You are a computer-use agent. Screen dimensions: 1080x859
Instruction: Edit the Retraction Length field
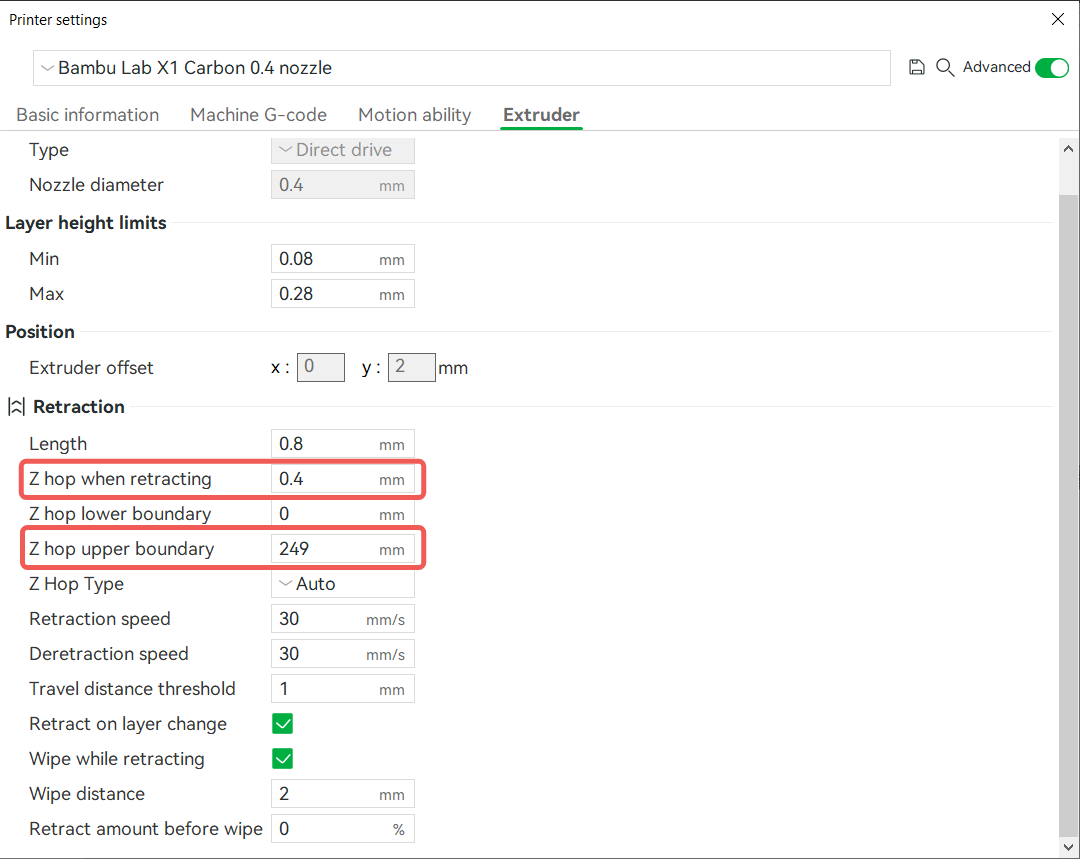342,444
